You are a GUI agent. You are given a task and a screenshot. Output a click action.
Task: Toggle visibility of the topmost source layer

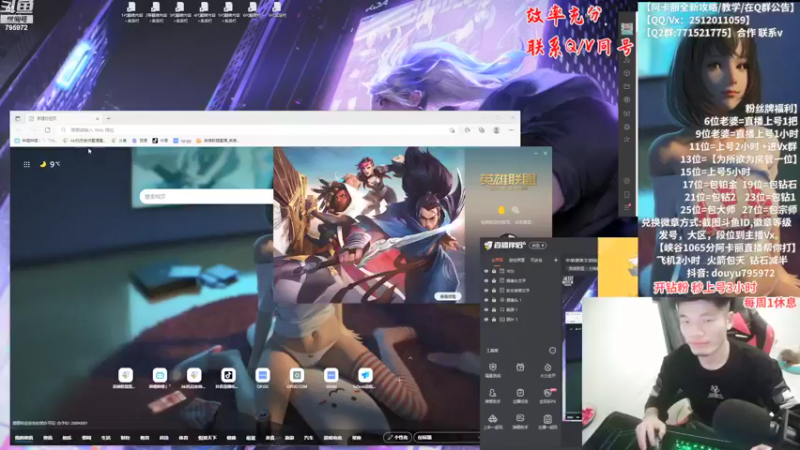tap(486, 271)
